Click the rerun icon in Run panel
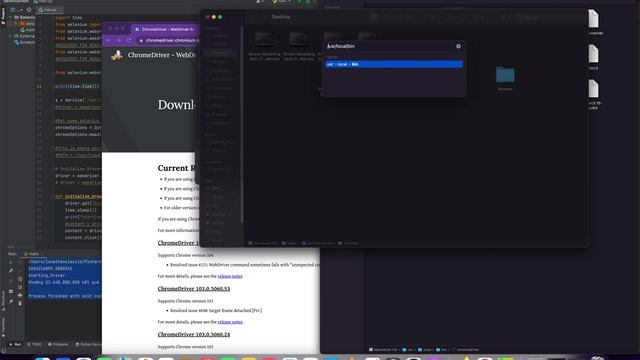 [x=11, y=262]
